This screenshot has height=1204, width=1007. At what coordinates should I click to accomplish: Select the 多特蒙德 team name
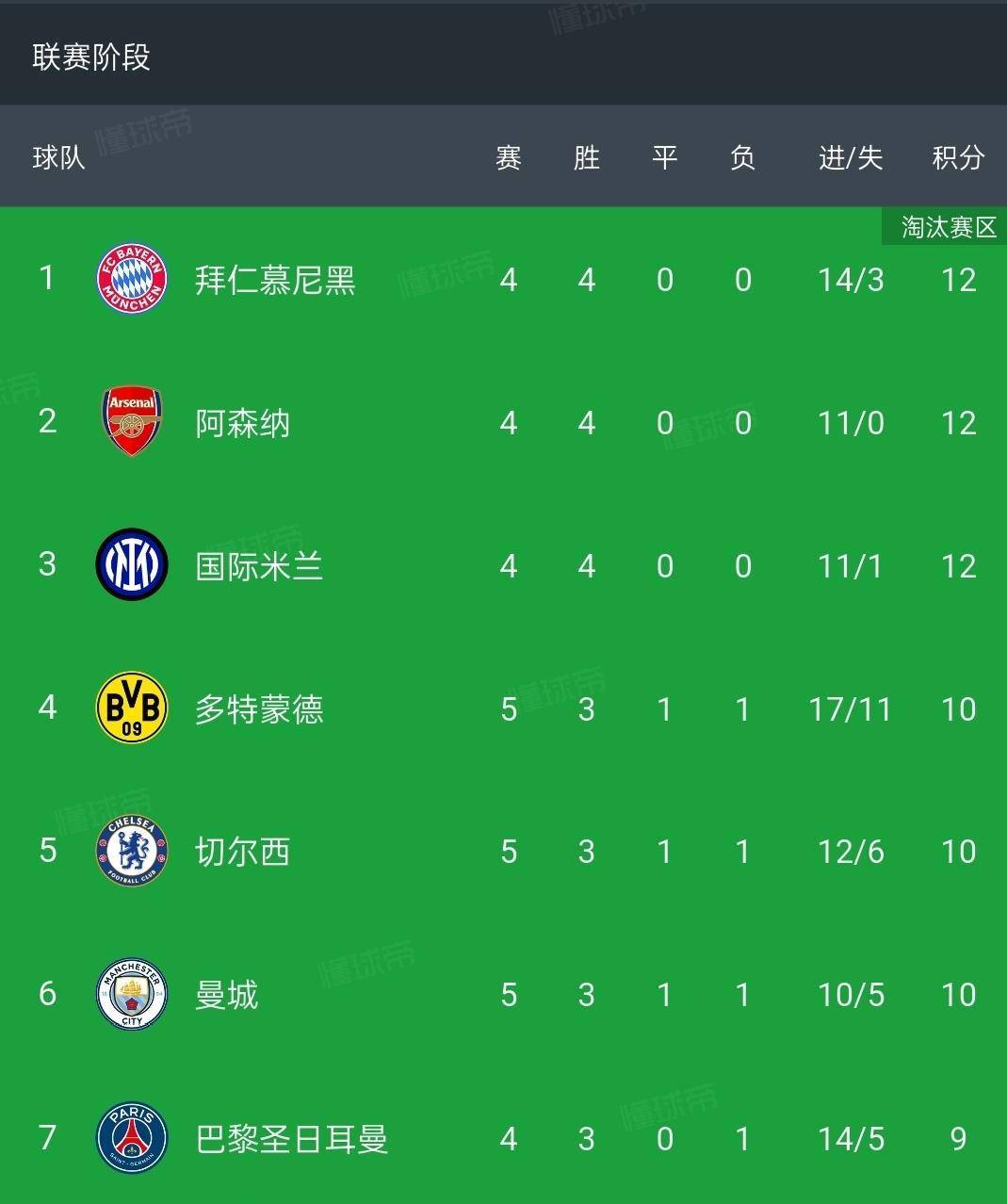pyautogui.click(x=259, y=709)
